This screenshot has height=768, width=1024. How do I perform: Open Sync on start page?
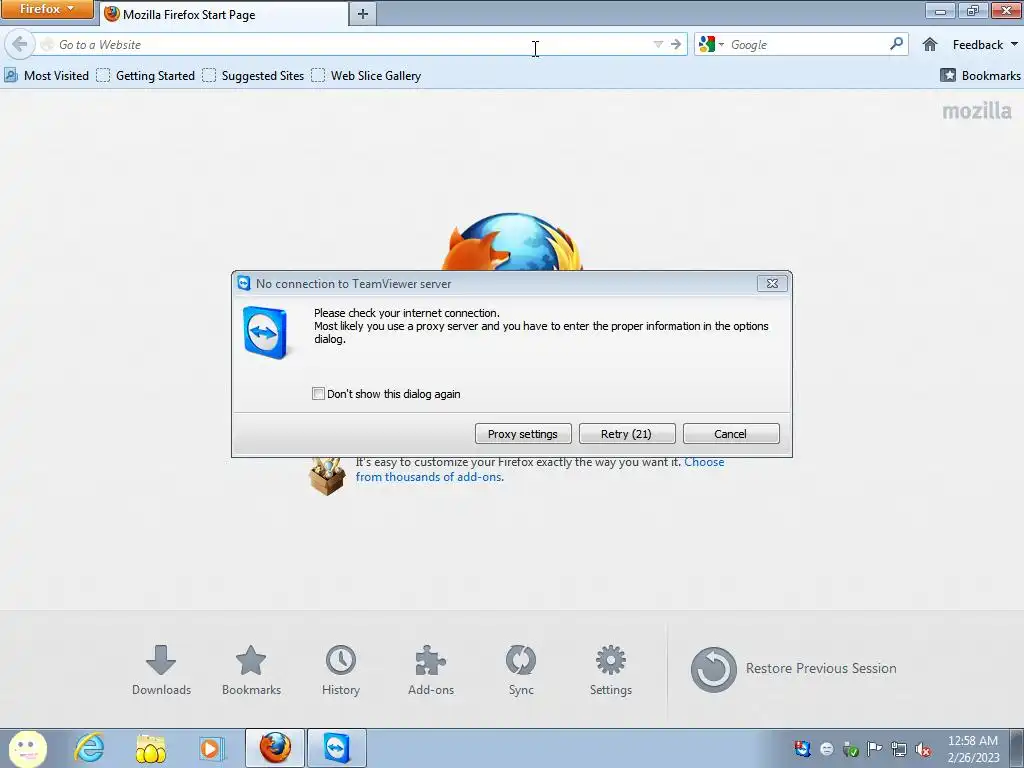click(521, 670)
